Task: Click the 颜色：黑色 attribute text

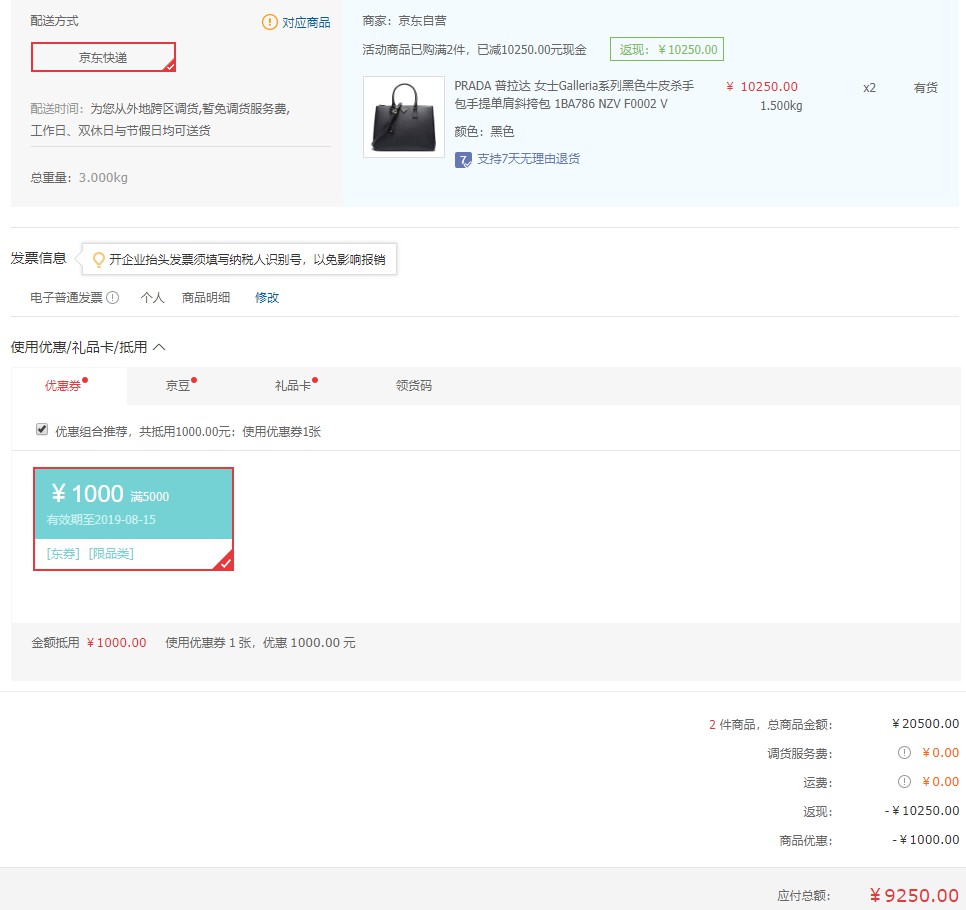Action: 484,131
